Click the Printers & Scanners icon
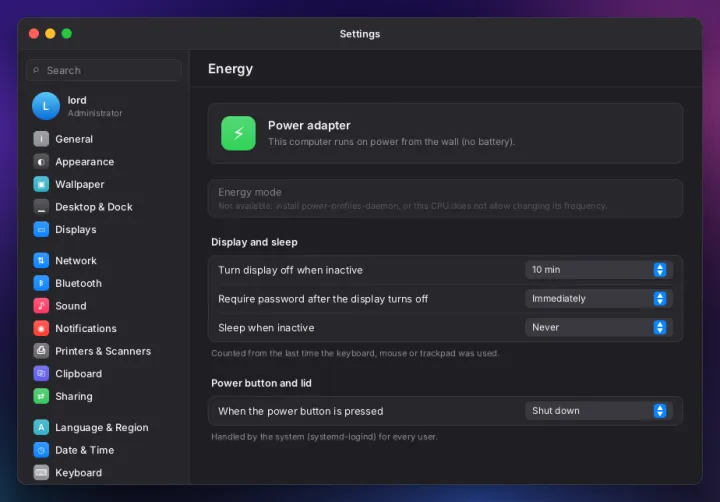720x502 pixels. pos(41,351)
